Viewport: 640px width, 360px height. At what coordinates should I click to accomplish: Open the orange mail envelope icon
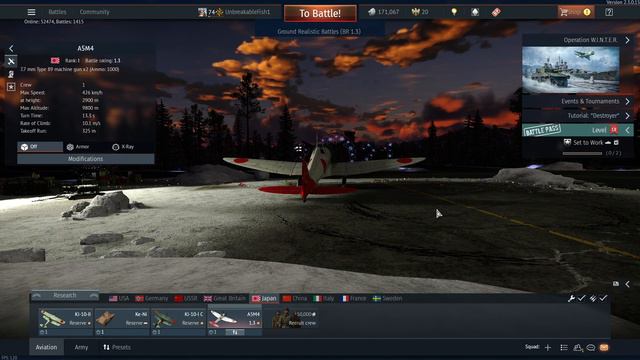click(x=604, y=347)
